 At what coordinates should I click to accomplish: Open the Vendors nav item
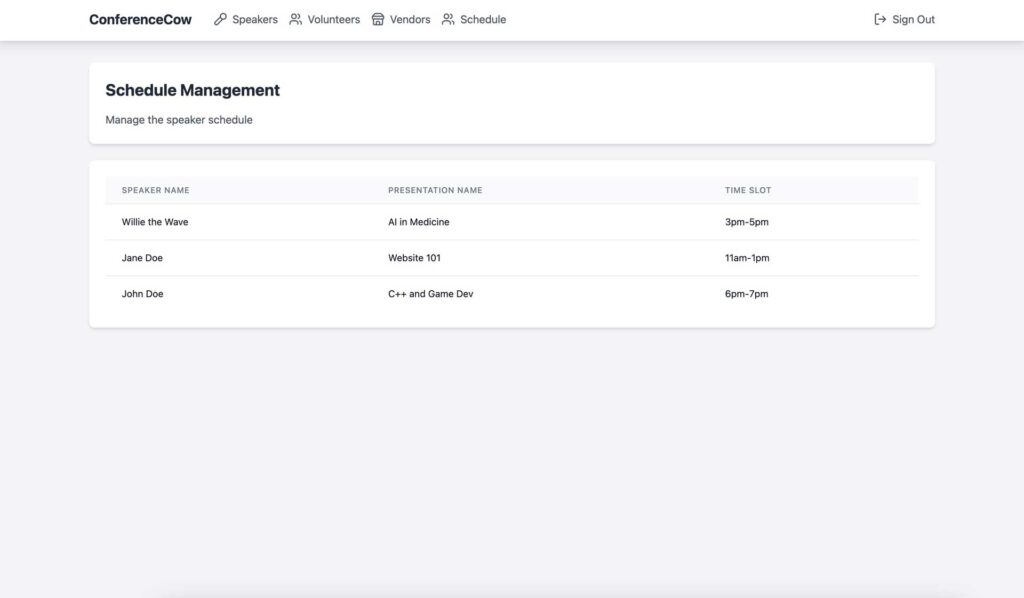(x=410, y=19)
